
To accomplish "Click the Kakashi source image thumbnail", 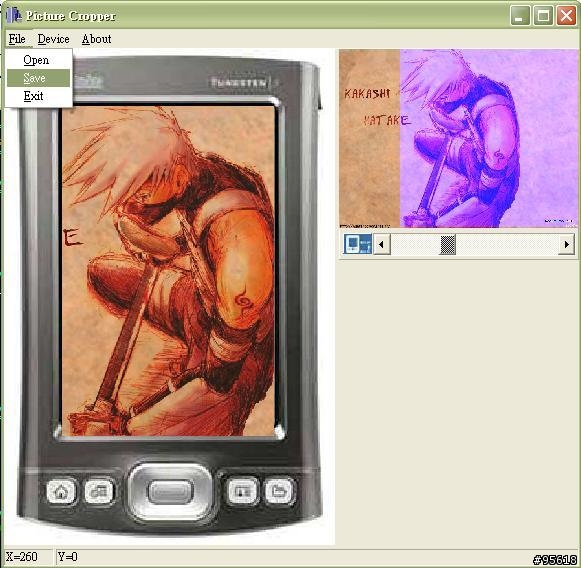I will coord(458,139).
